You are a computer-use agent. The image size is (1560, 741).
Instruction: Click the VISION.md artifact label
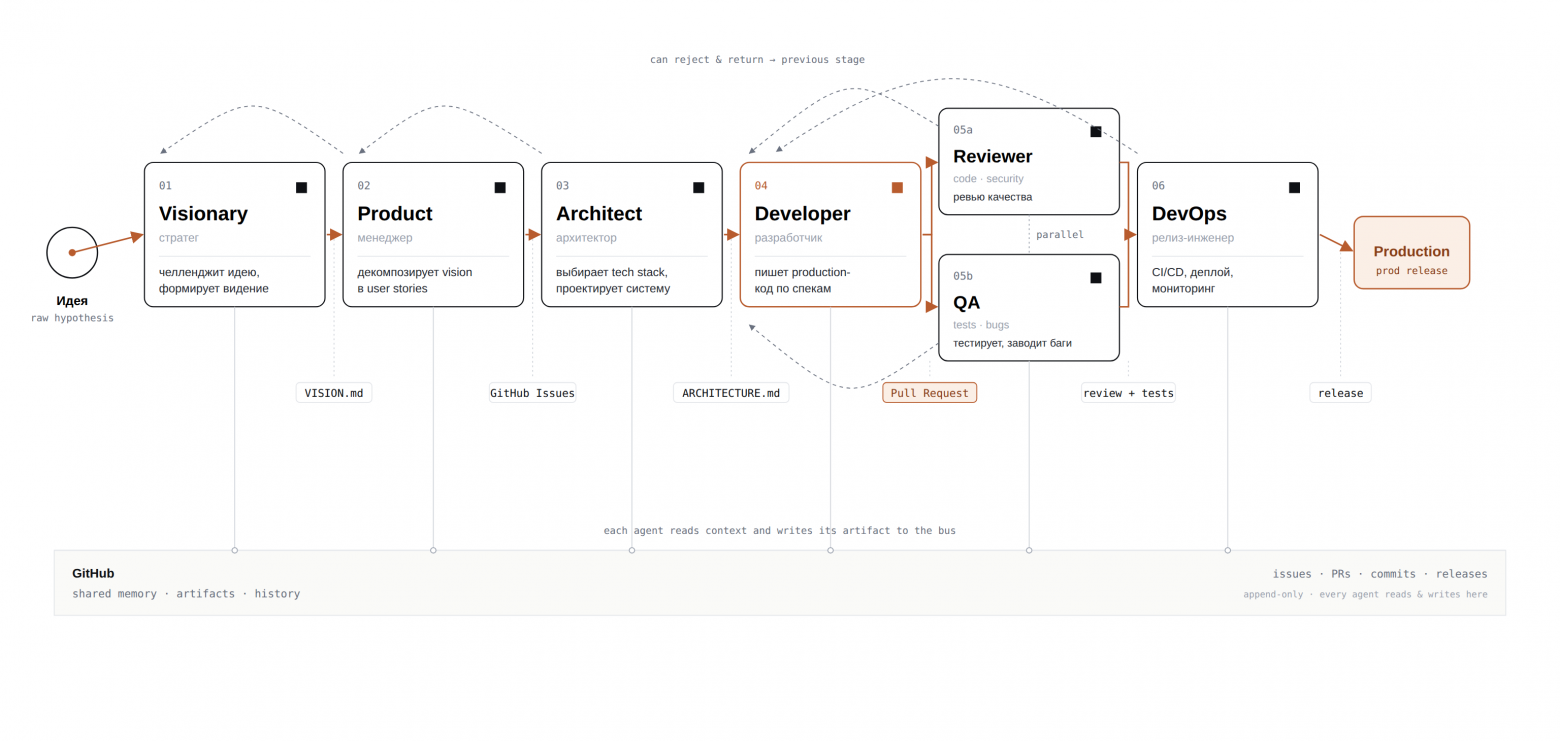[x=333, y=393]
